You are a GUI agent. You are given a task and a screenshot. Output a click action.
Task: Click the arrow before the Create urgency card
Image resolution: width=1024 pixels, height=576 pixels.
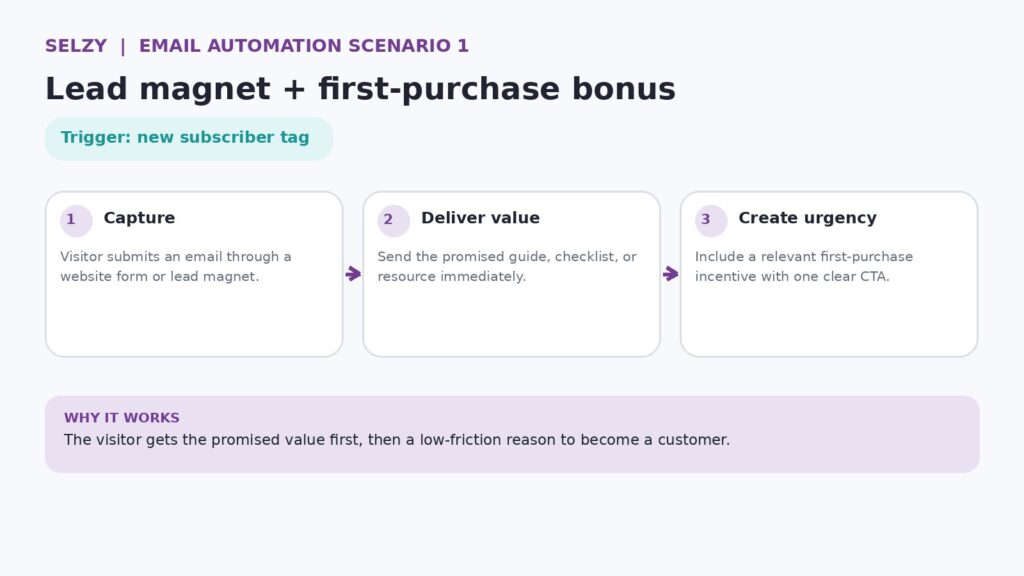point(671,274)
